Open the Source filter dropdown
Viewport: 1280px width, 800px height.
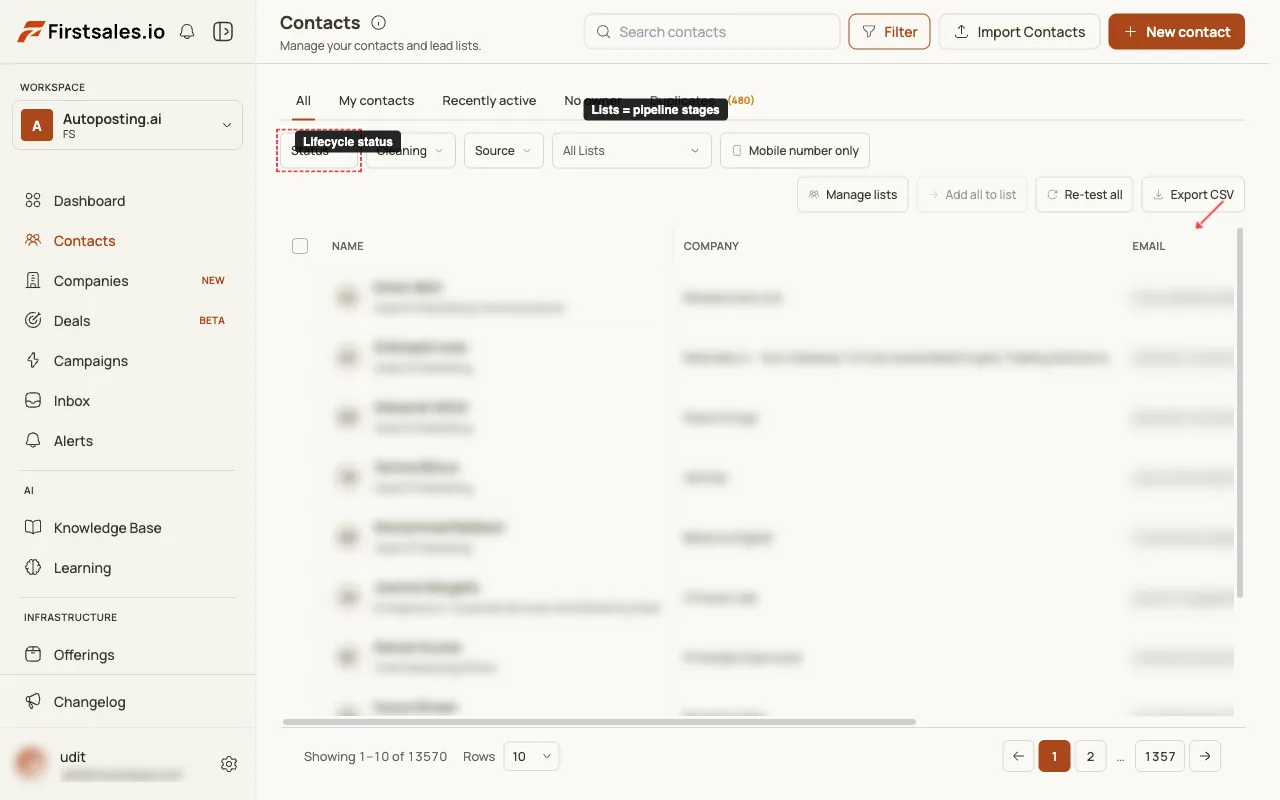pyautogui.click(x=503, y=151)
